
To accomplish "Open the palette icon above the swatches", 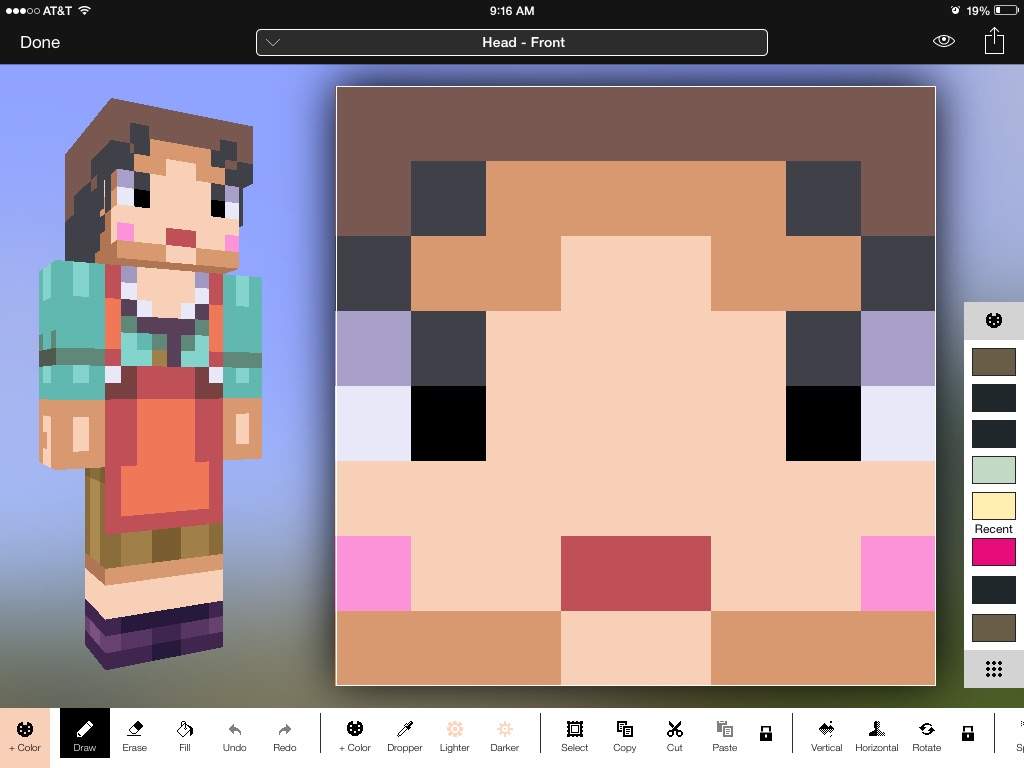I will click(993, 321).
